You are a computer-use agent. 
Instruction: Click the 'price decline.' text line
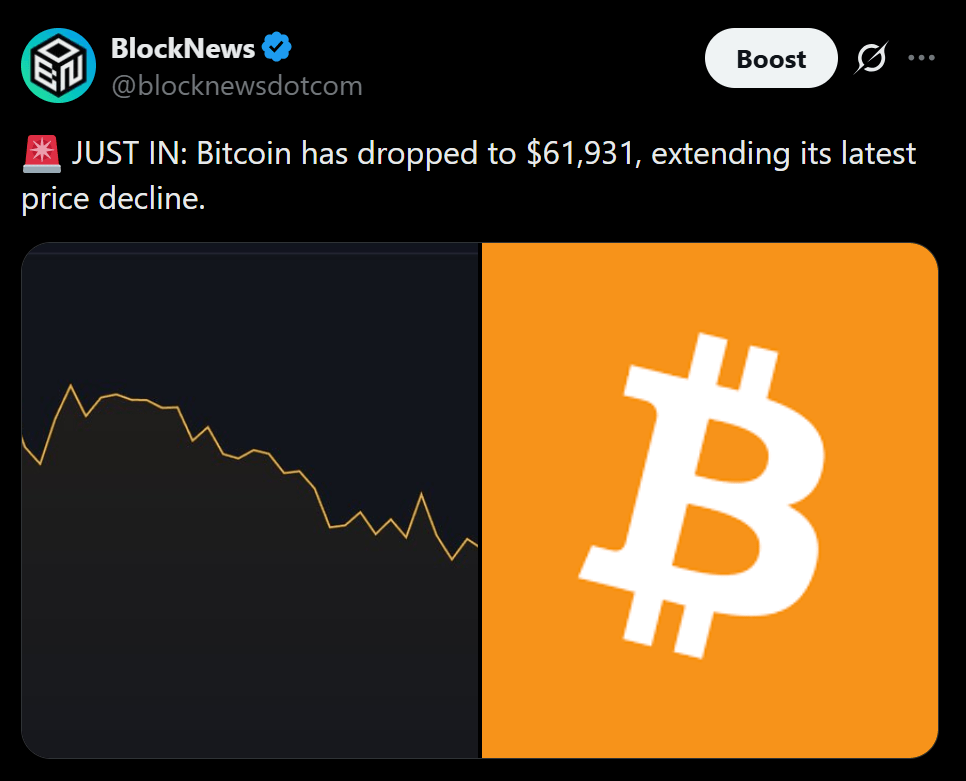113,199
